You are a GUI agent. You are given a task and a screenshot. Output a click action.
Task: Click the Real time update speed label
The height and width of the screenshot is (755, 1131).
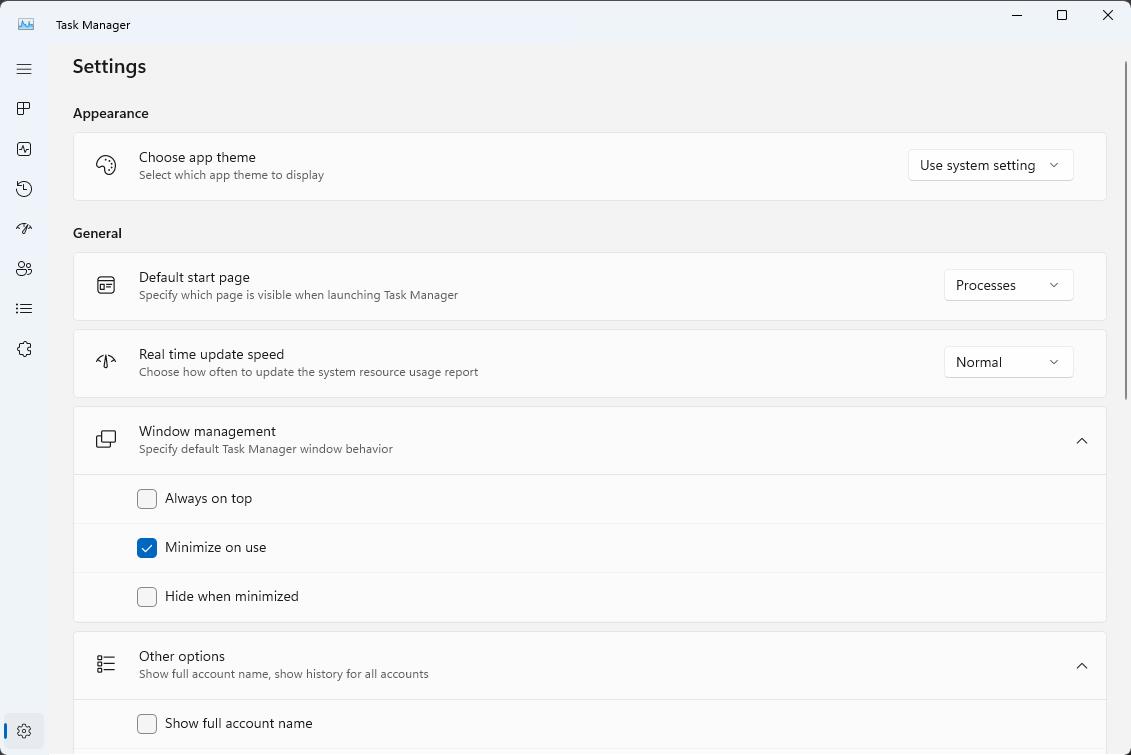point(211,354)
